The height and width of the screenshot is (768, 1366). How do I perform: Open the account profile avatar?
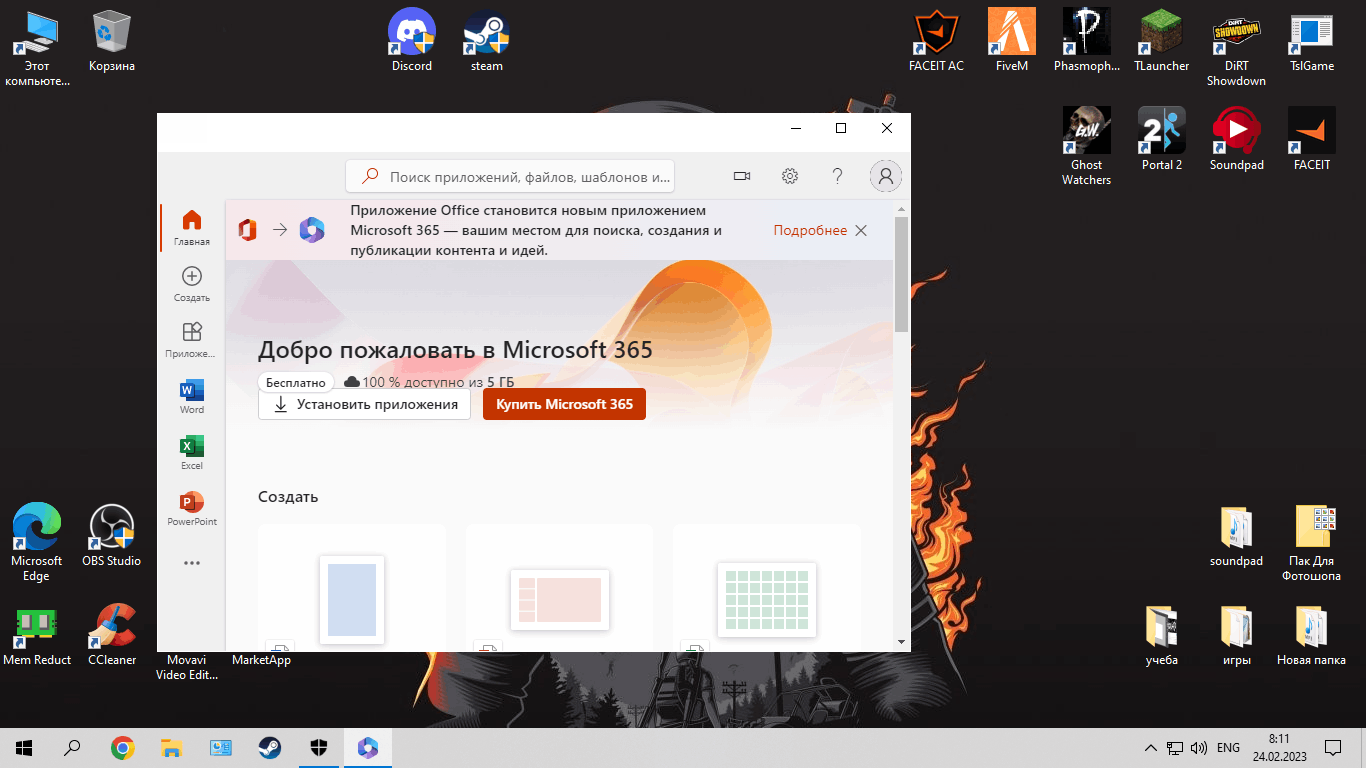point(885,176)
